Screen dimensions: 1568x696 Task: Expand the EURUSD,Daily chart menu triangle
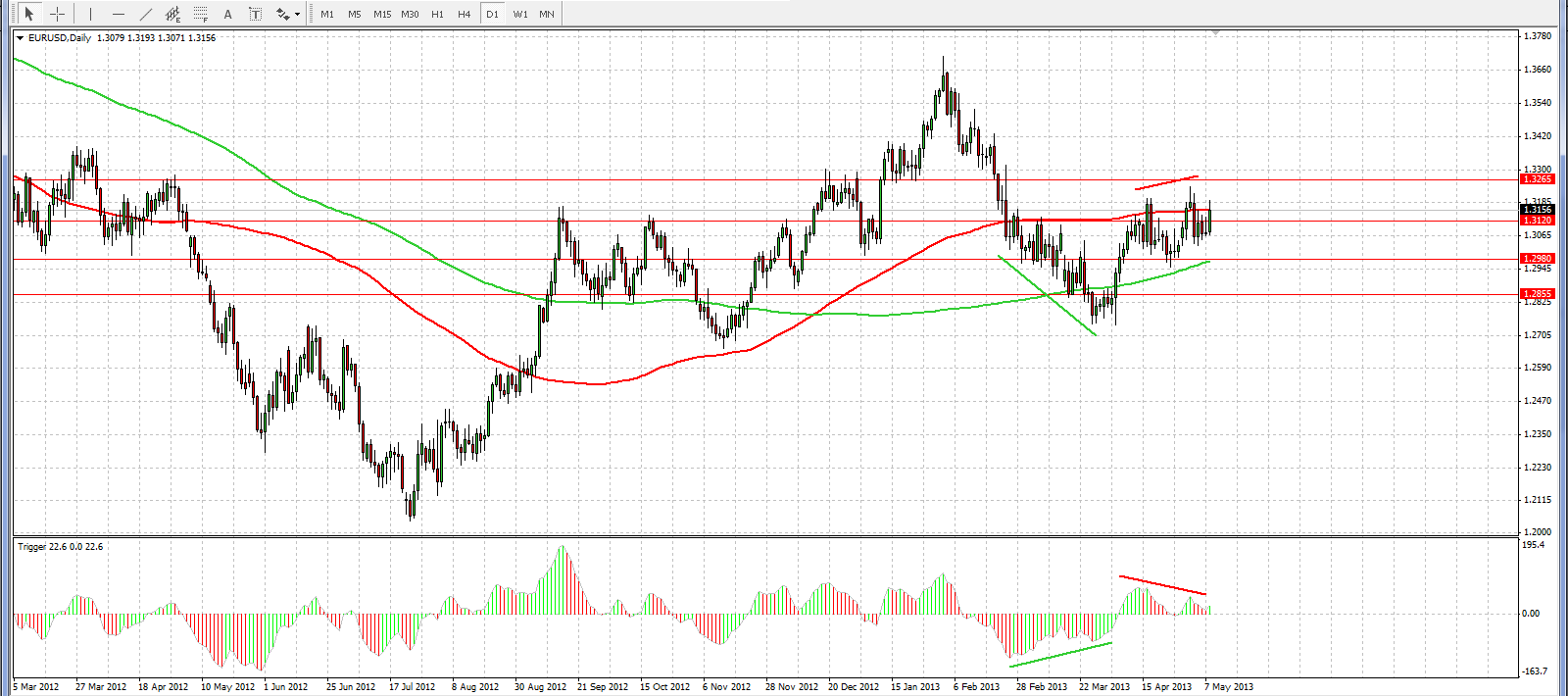(x=20, y=38)
